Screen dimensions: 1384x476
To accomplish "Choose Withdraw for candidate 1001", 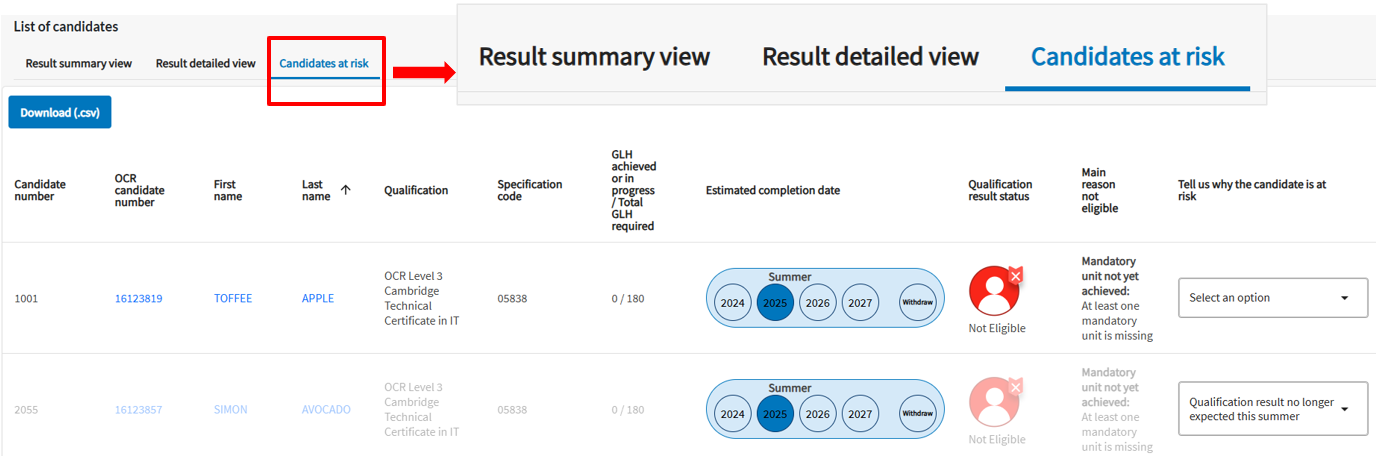I will [x=918, y=303].
